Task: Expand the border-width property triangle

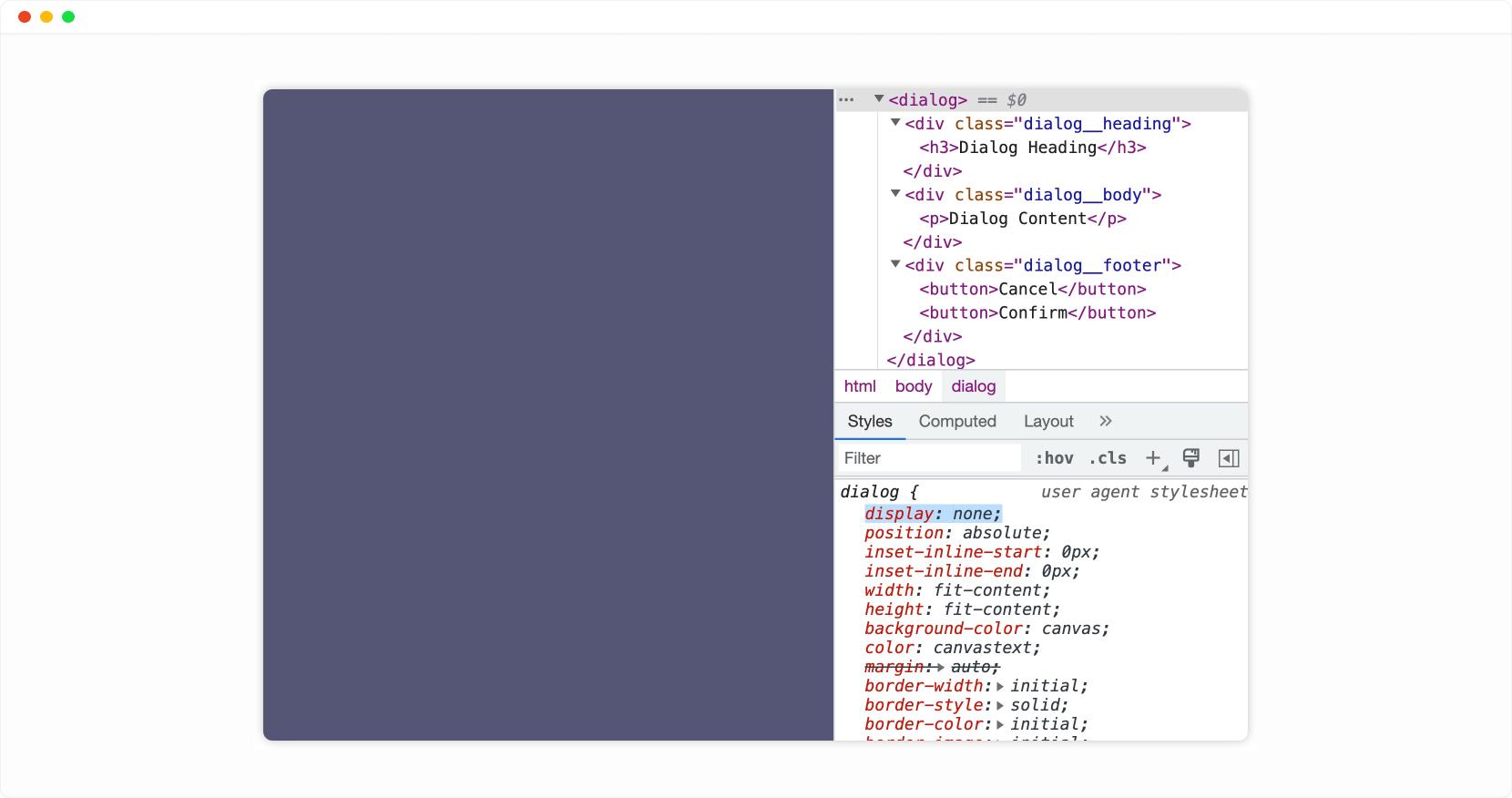Action: click(1000, 687)
